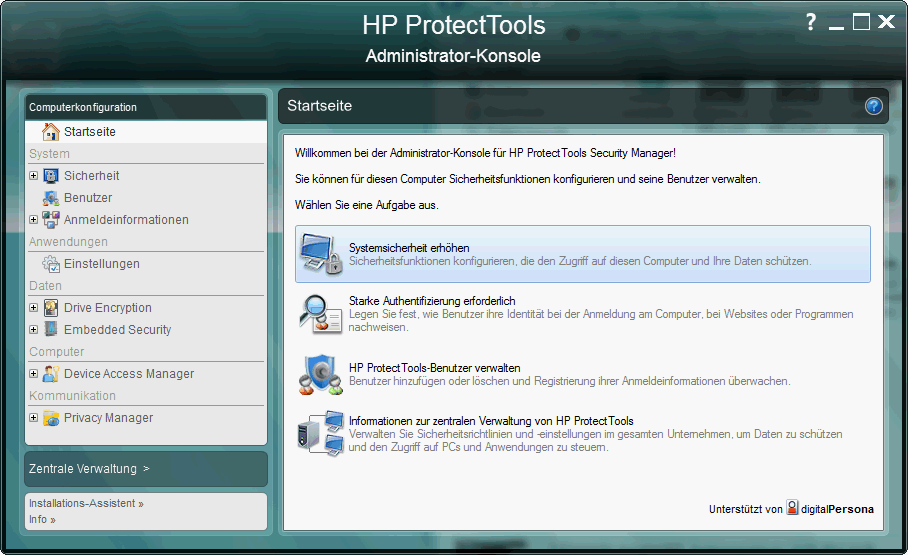Click the Sicherheit shield icon in sidebar
Viewport: 908px width, 555px height.
click(51, 176)
